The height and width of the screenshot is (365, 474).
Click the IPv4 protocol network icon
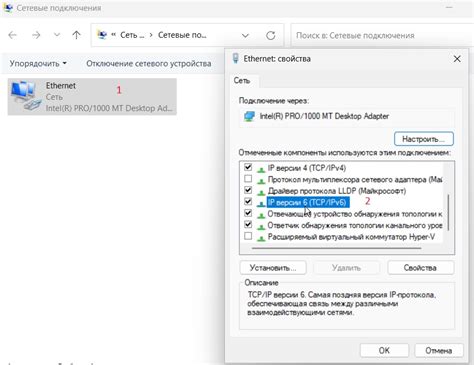tap(261, 169)
